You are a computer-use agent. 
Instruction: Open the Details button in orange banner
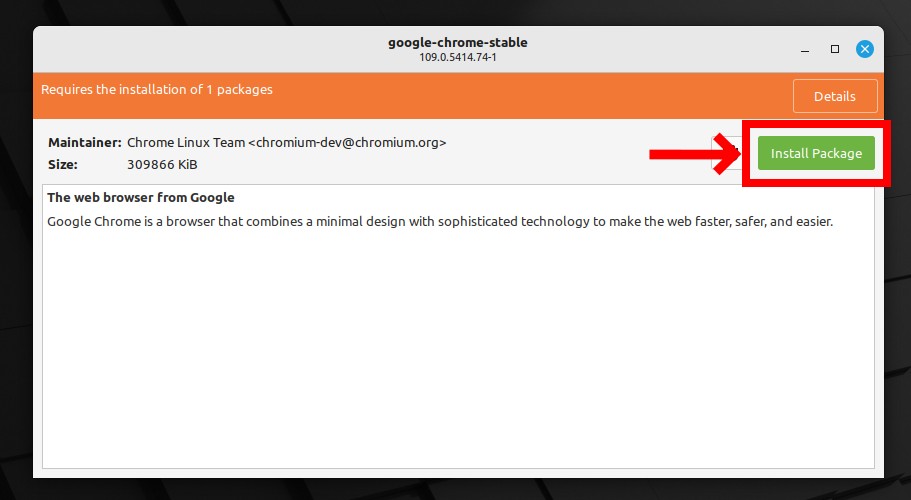click(835, 96)
